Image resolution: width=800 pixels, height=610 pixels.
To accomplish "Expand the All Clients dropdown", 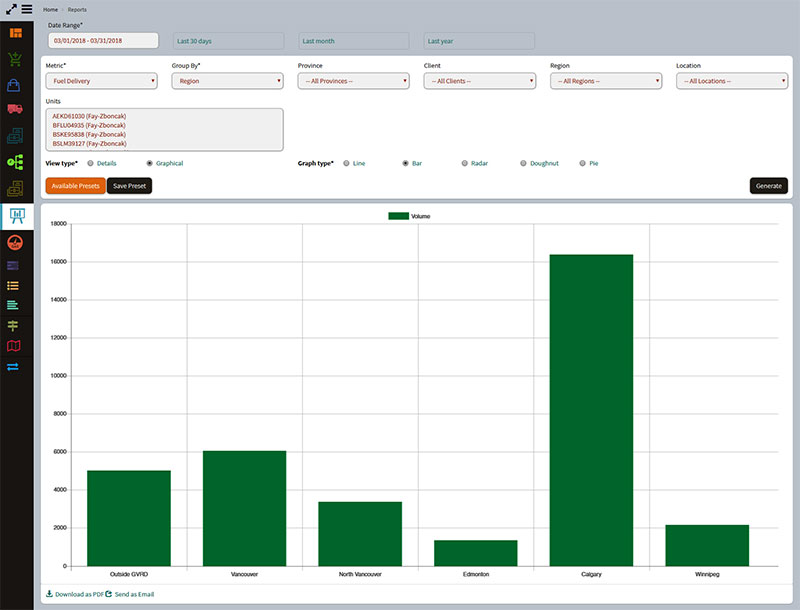I will [x=480, y=81].
